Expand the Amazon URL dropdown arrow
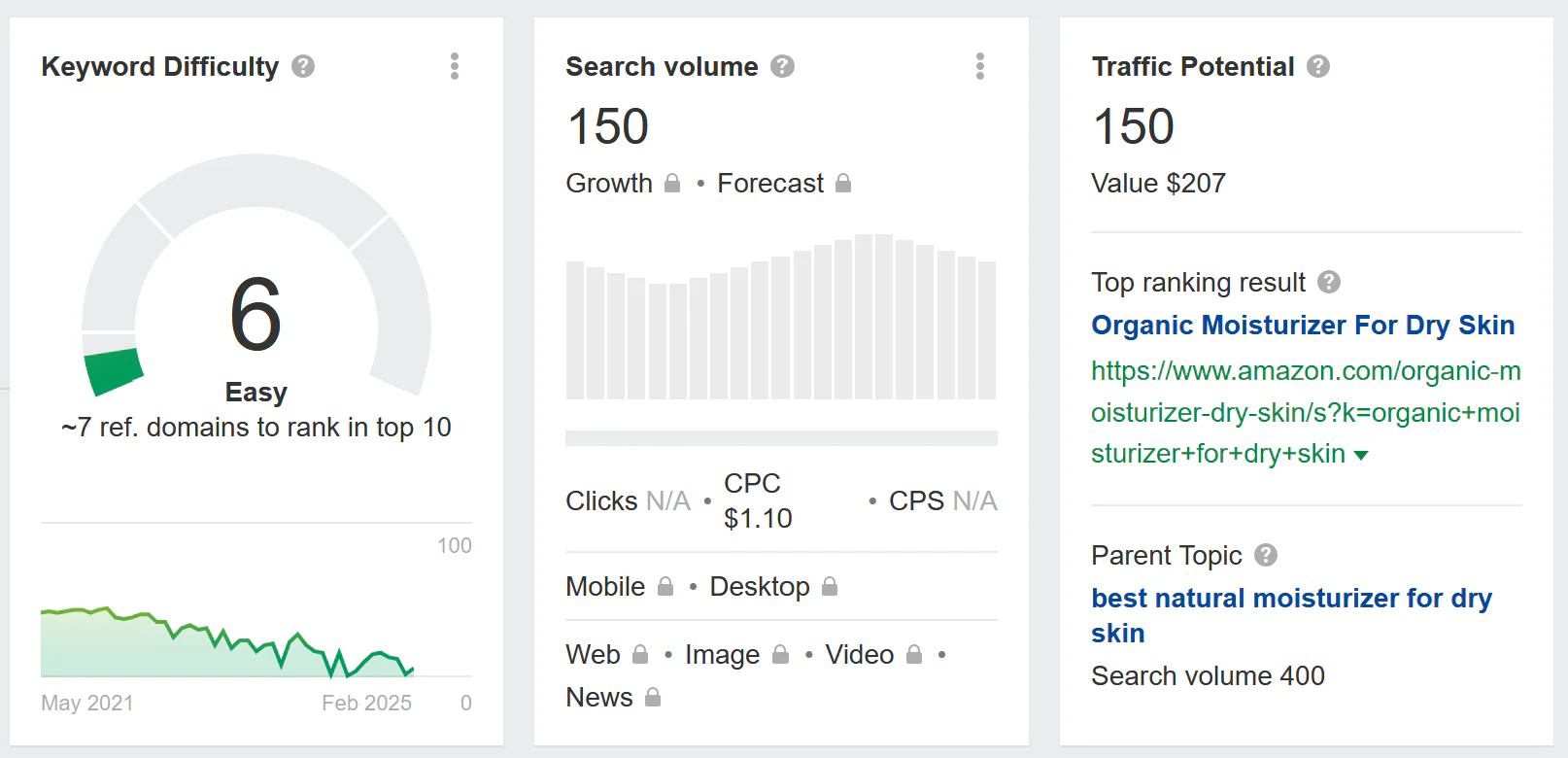 coord(1361,455)
